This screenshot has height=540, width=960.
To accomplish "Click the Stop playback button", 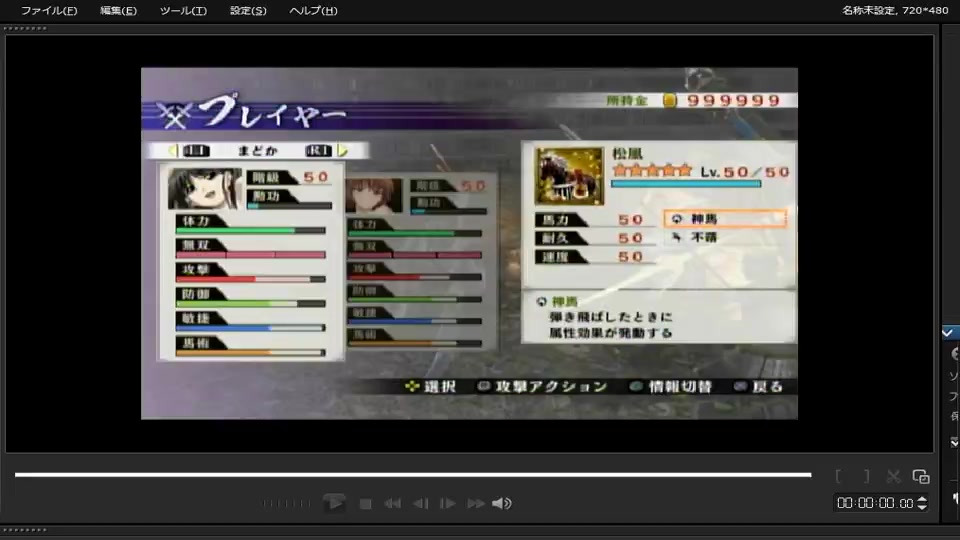I will tap(366, 504).
